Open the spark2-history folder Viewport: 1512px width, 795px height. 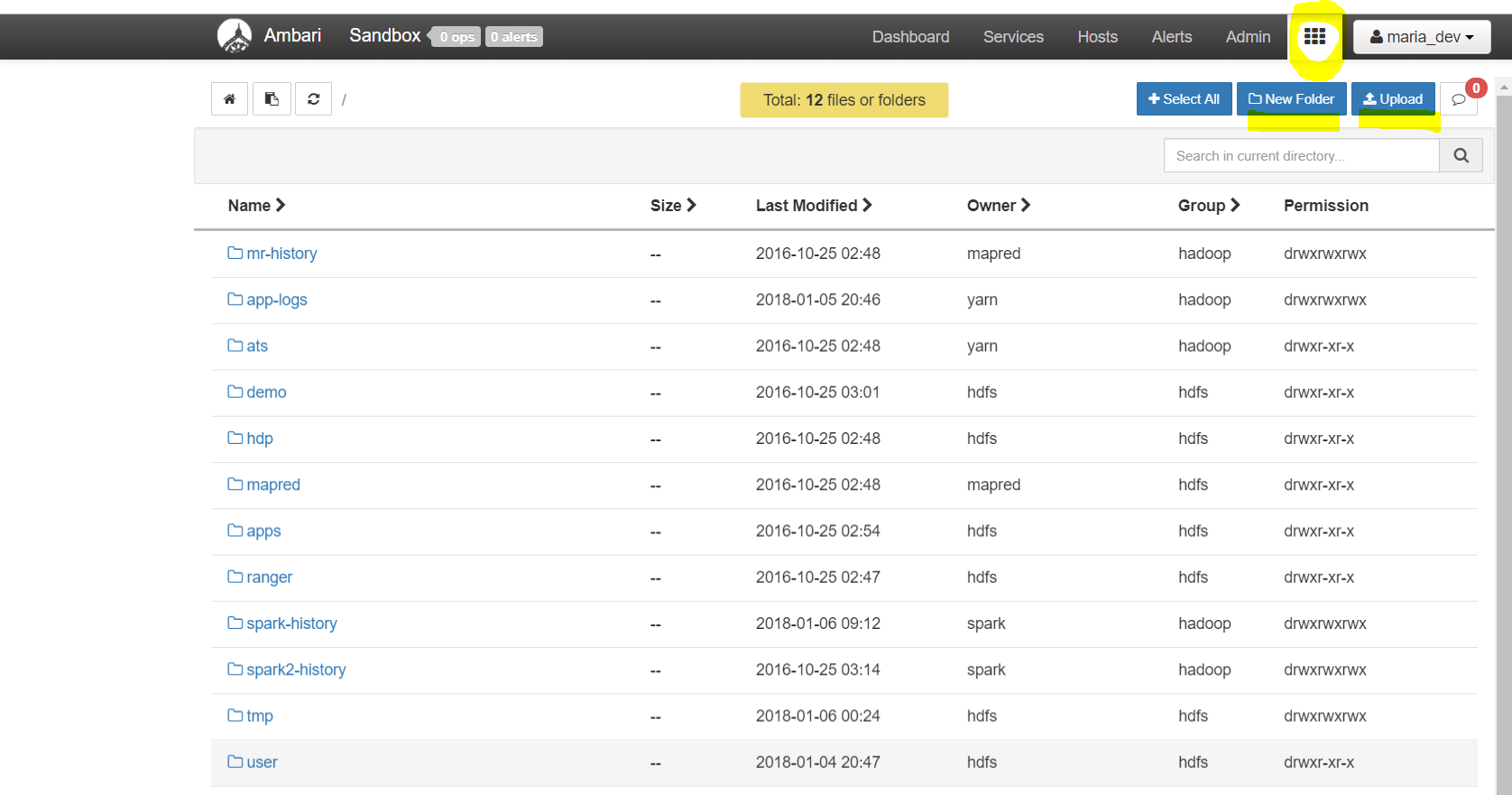point(296,670)
